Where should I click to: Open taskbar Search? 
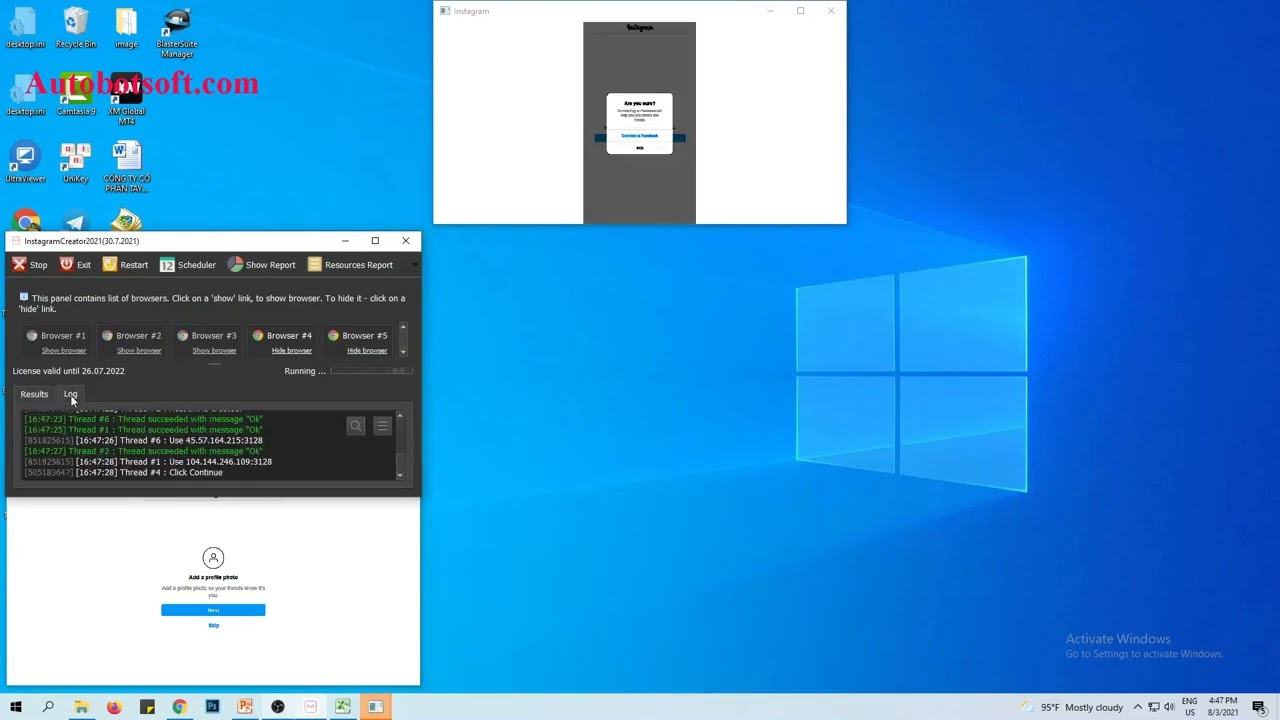48,707
